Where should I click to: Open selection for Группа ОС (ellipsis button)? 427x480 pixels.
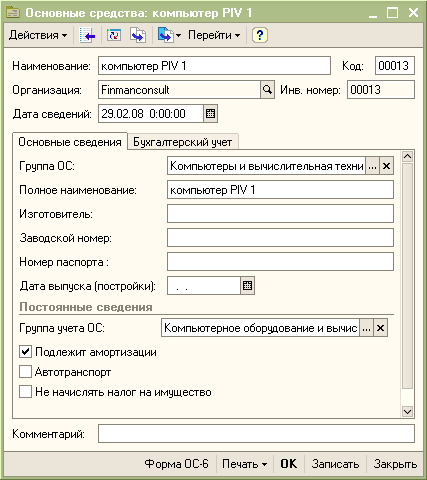[372, 166]
